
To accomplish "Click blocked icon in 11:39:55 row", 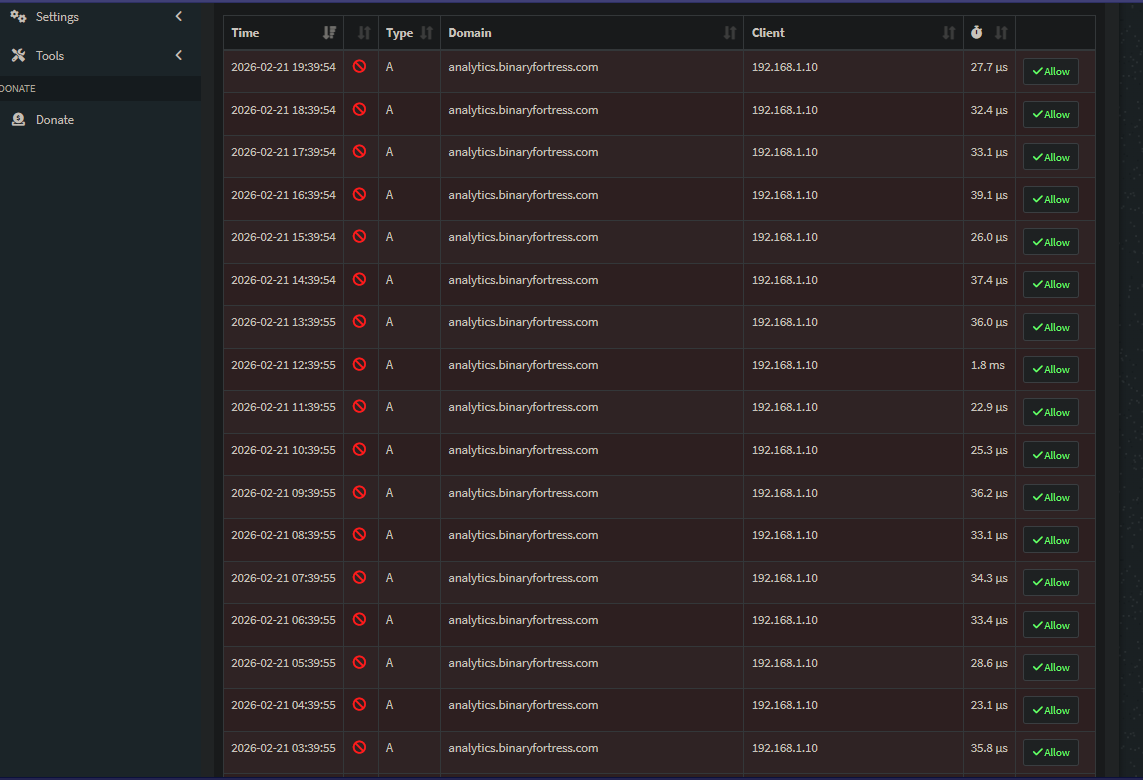I will (x=359, y=407).
